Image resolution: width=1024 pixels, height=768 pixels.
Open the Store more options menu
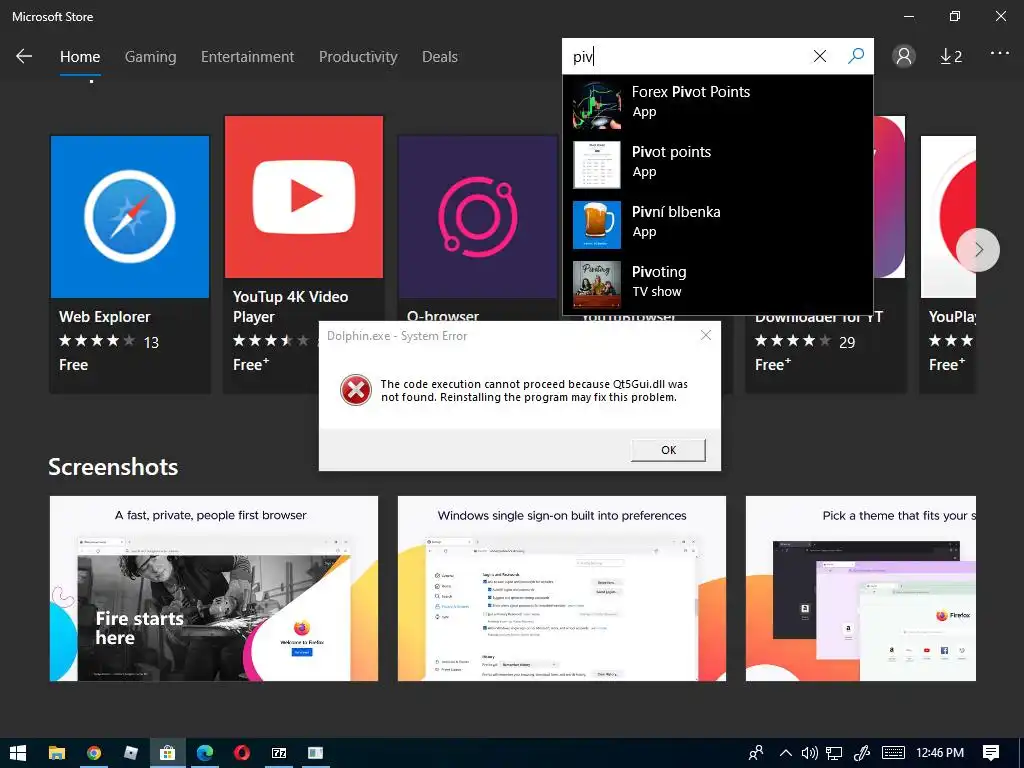click(999, 53)
